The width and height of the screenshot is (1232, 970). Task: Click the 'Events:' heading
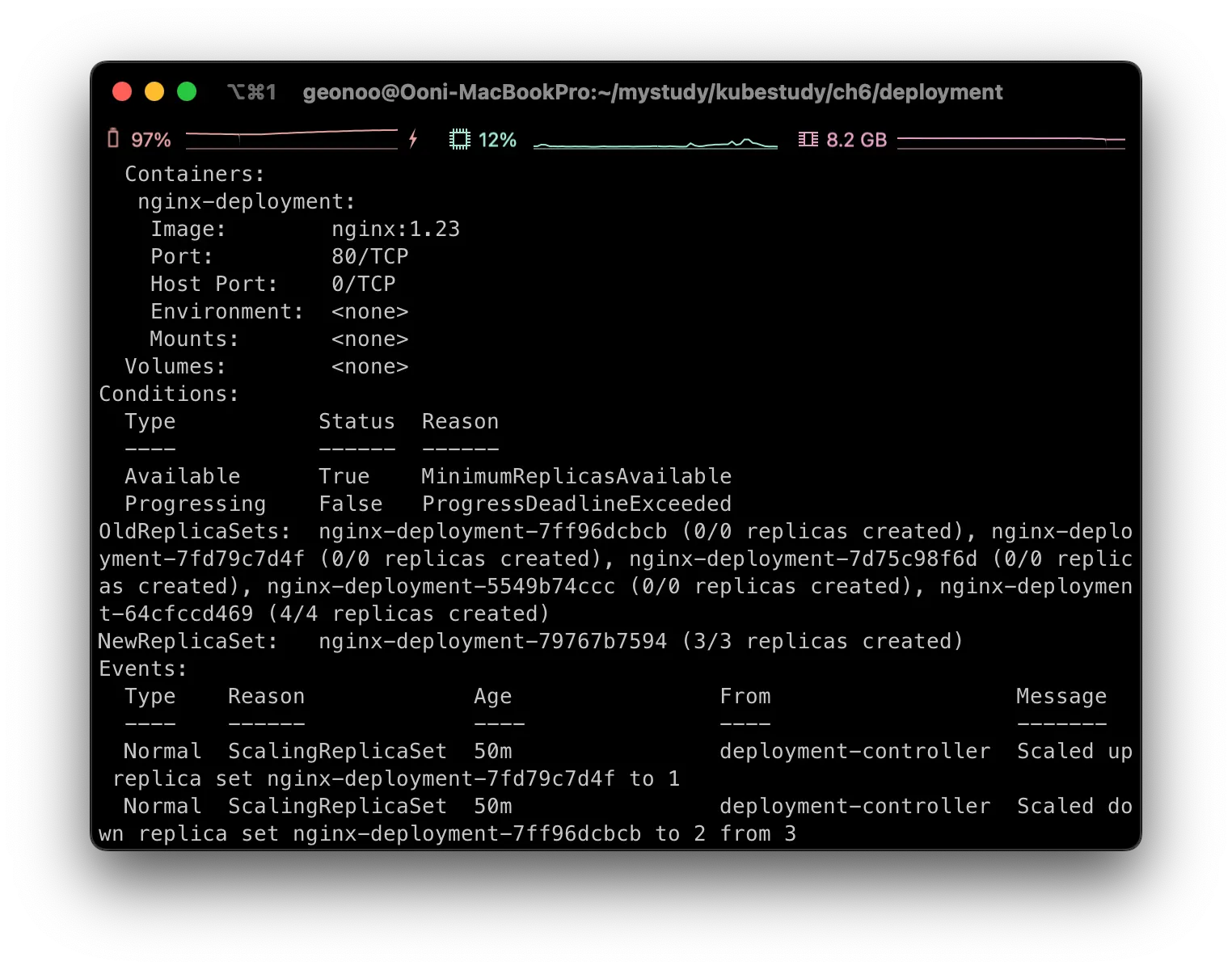[x=143, y=668]
